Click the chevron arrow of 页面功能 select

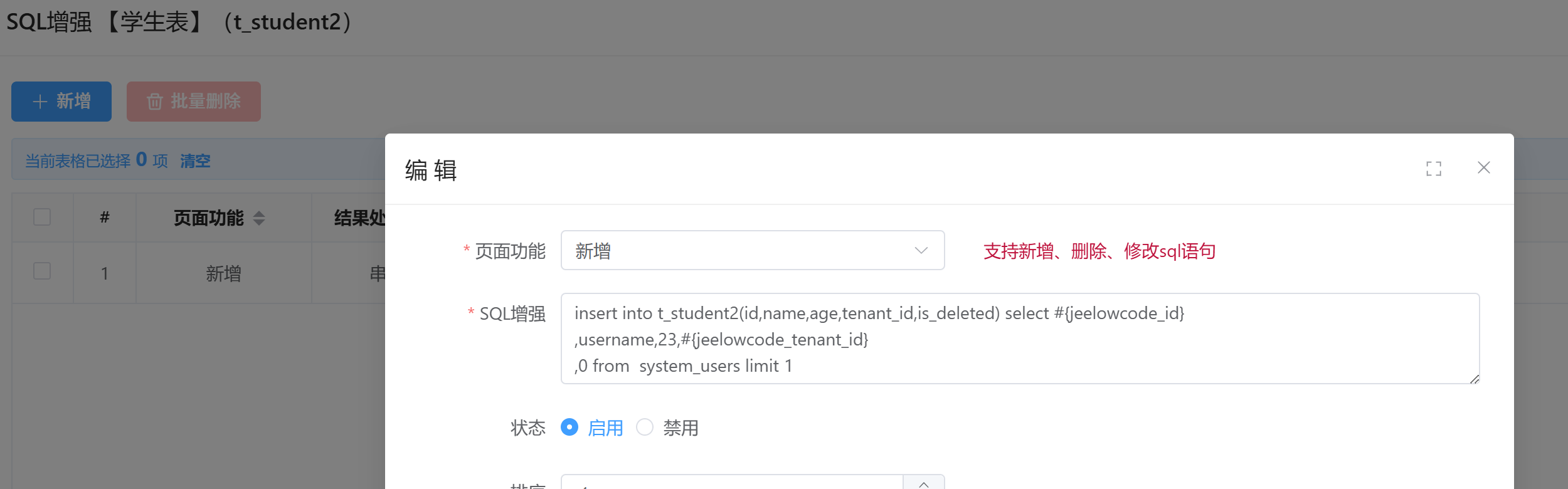point(921,251)
